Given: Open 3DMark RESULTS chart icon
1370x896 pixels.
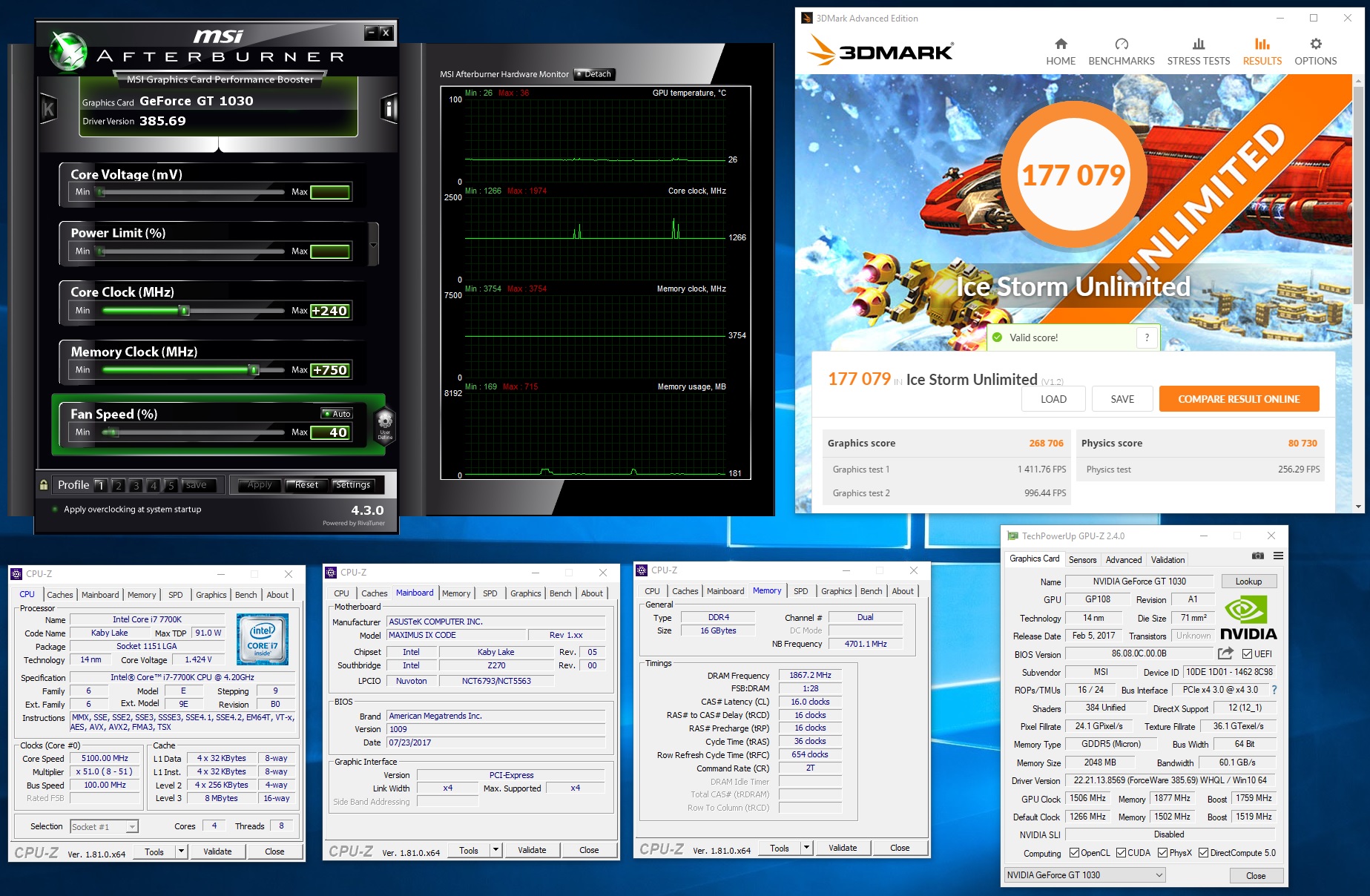Looking at the screenshot, I should tap(1262, 44).
